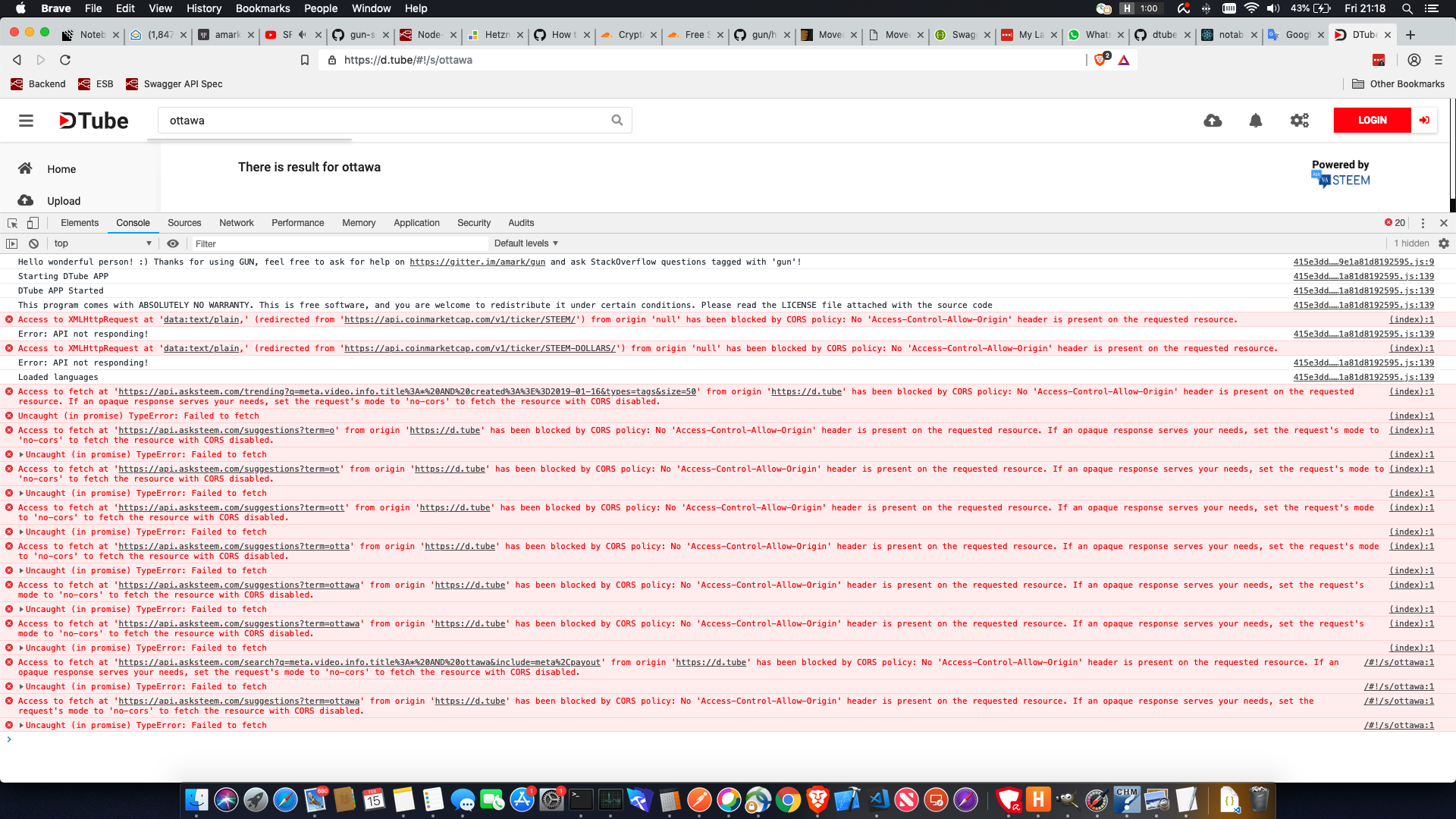Select the inspect element tool in DevTools
The height and width of the screenshot is (819, 1456).
(x=11, y=222)
